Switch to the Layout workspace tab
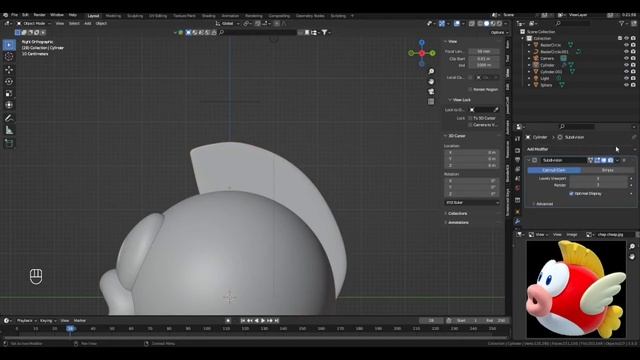 [x=93, y=16]
